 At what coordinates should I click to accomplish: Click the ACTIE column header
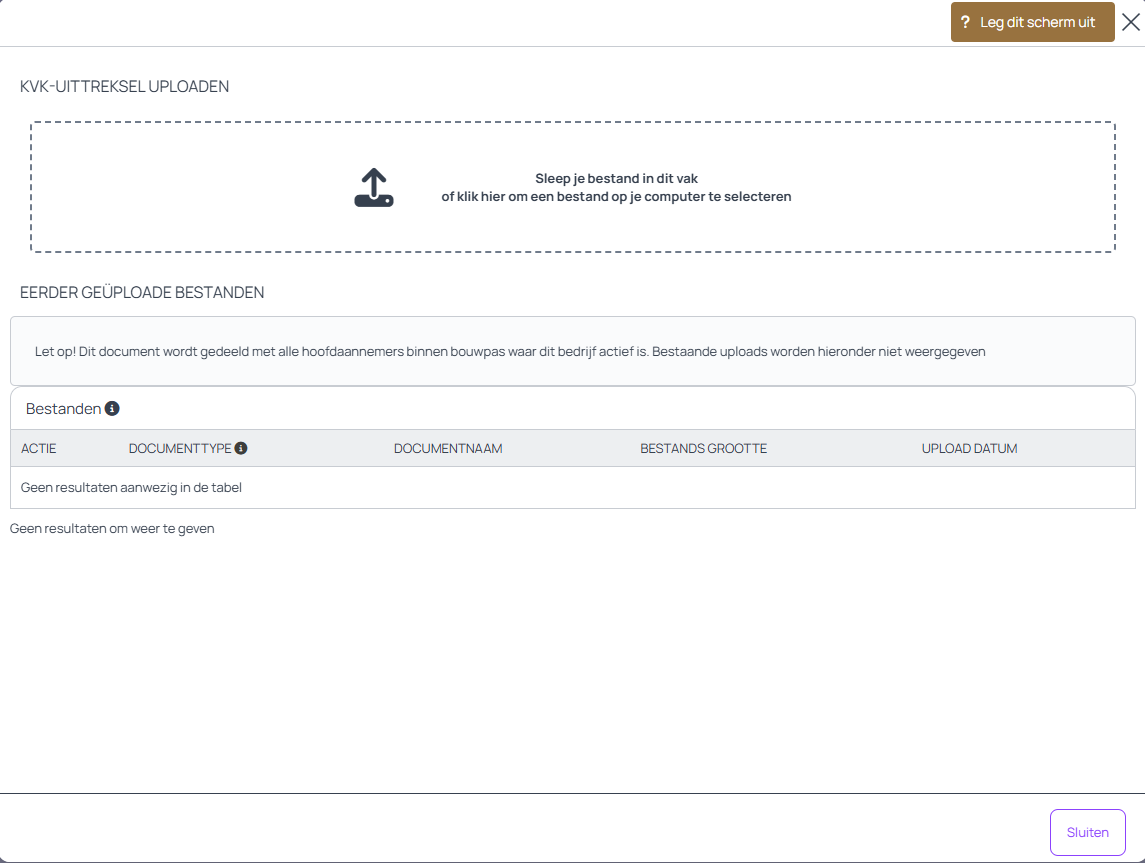39,449
